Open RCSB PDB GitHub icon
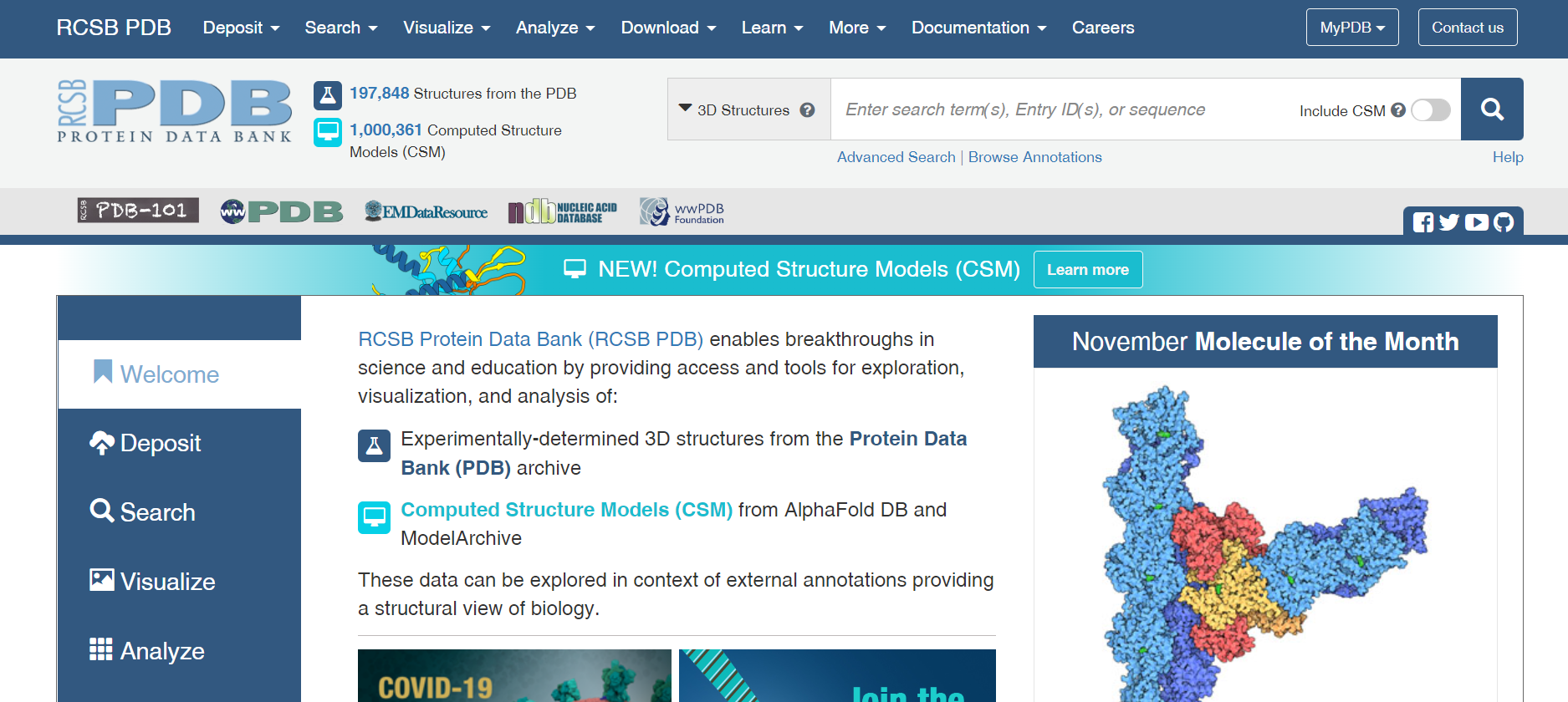Screen dimensions: 1568x702 (1504, 222)
